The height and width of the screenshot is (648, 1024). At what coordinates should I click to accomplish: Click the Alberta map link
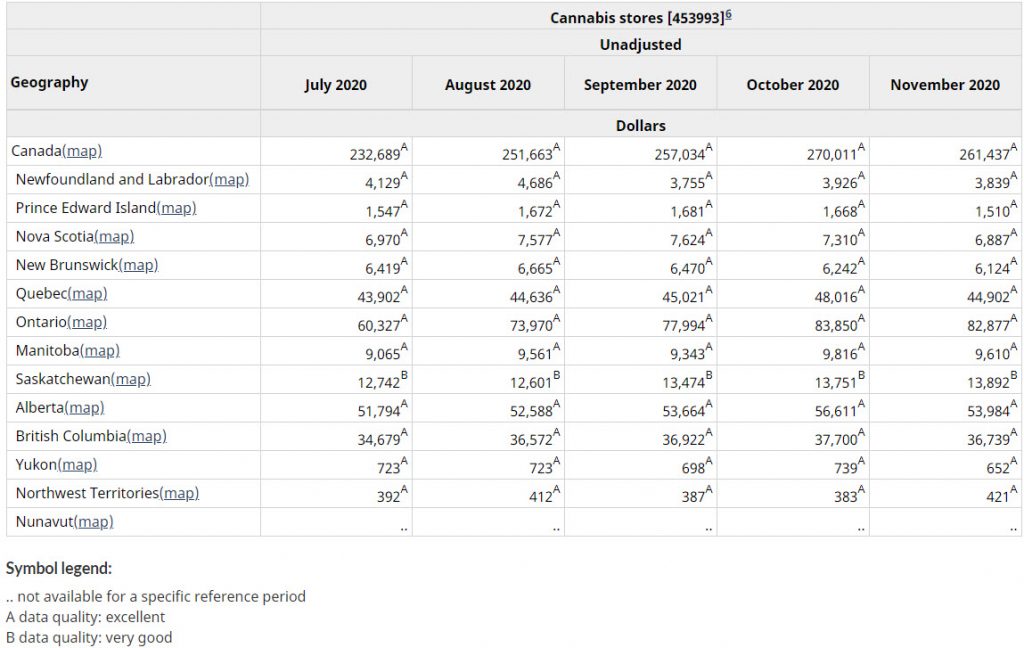point(84,408)
